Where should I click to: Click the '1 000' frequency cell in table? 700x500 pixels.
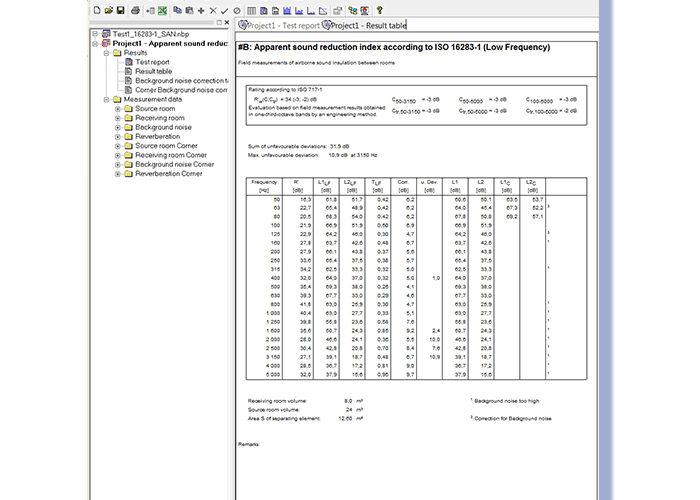272,313
